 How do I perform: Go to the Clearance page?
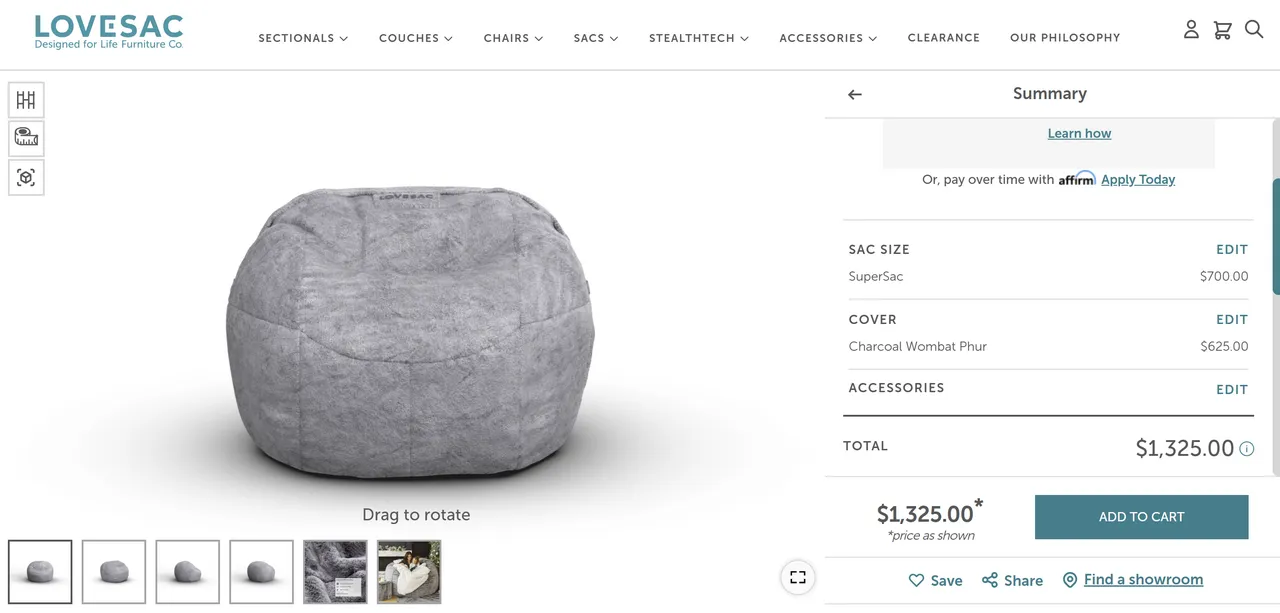point(943,38)
